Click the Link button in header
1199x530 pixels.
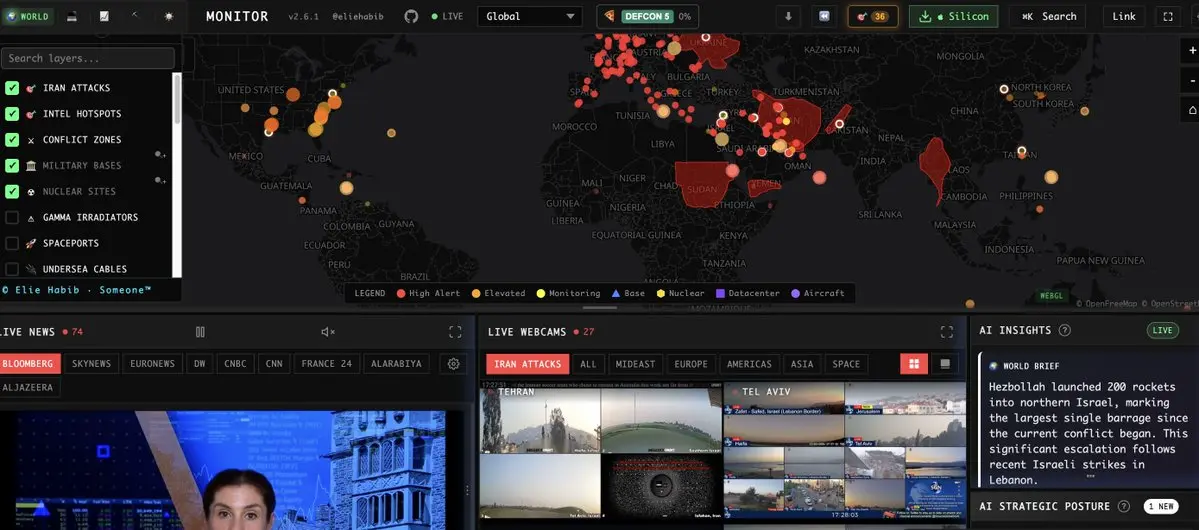click(x=1124, y=16)
